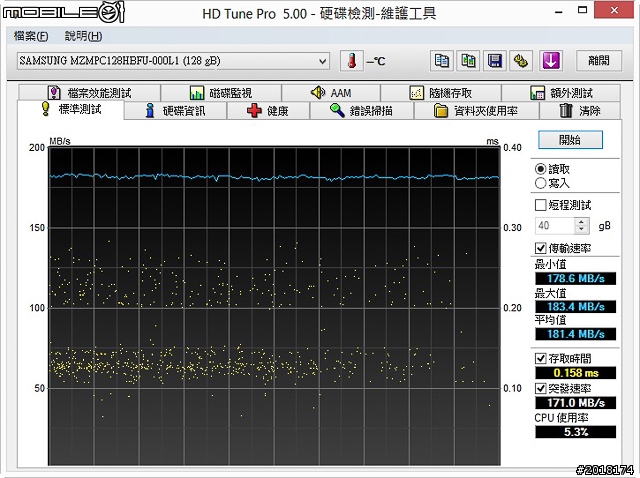The height and width of the screenshot is (478, 640).
Task: Open the 說明(H) menu
Action: pyautogui.click(x=83, y=36)
